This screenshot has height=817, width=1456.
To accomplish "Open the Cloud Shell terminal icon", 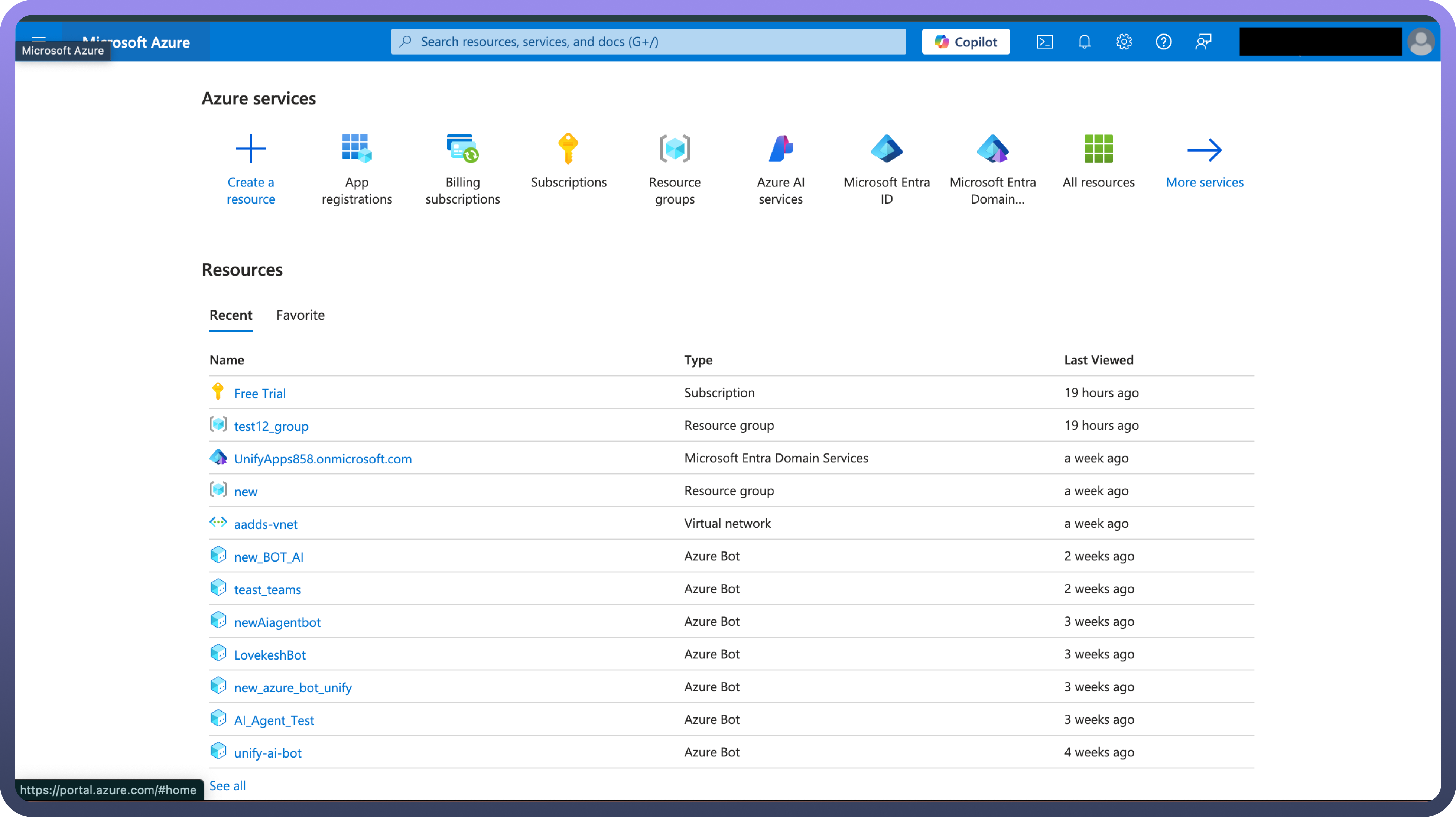I will pos(1044,42).
